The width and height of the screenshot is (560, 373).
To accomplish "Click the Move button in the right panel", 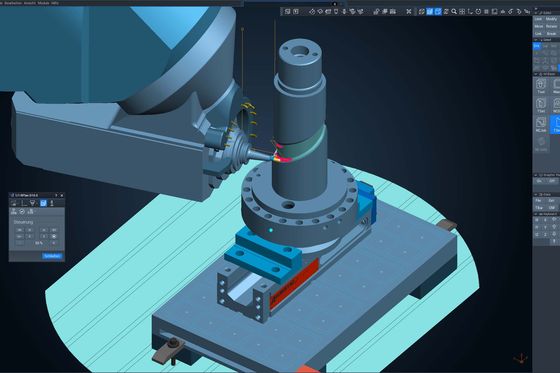I will 539,26.
